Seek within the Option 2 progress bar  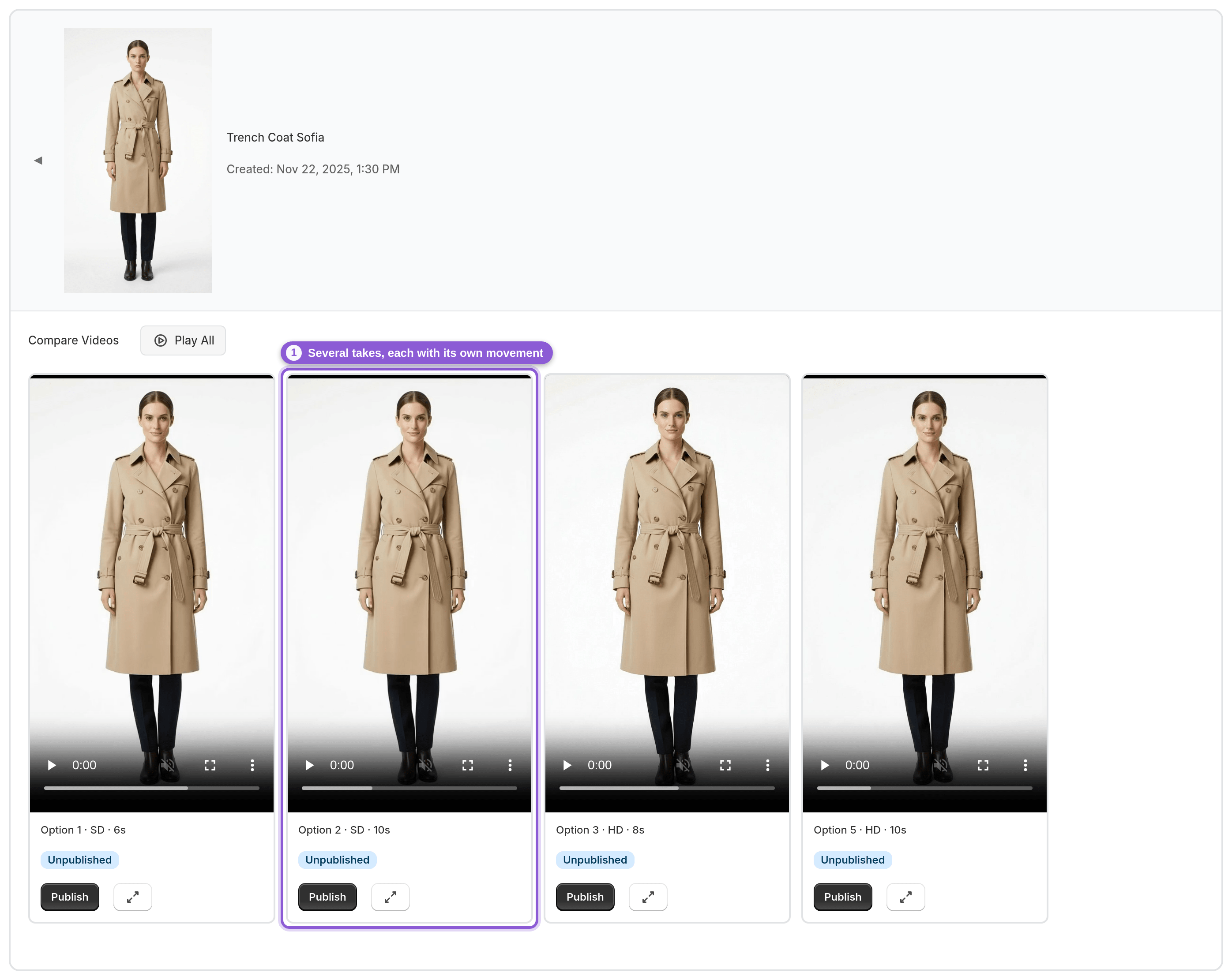click(409, 788)
